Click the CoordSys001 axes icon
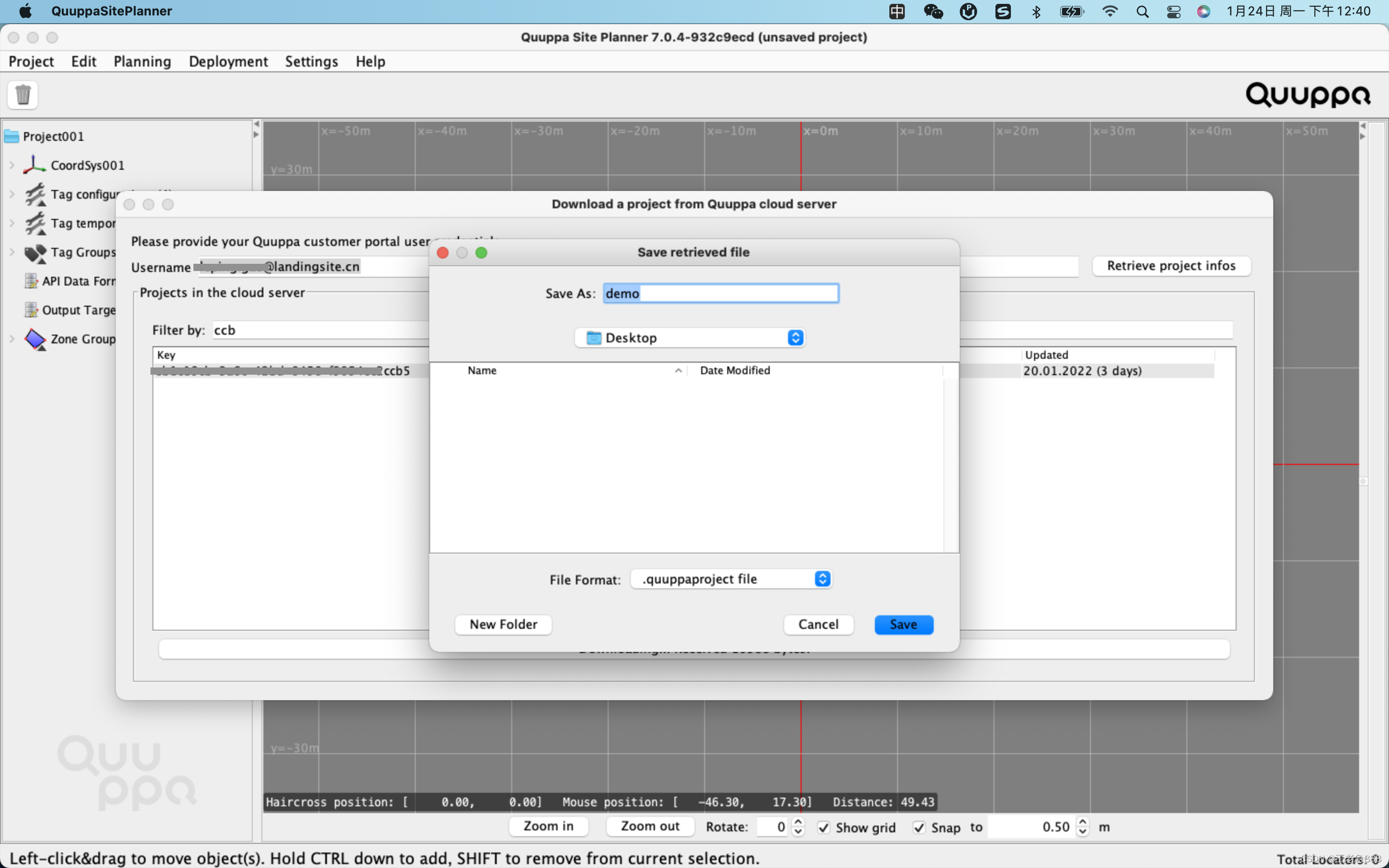1389x868 pixels. coord(34,165)
